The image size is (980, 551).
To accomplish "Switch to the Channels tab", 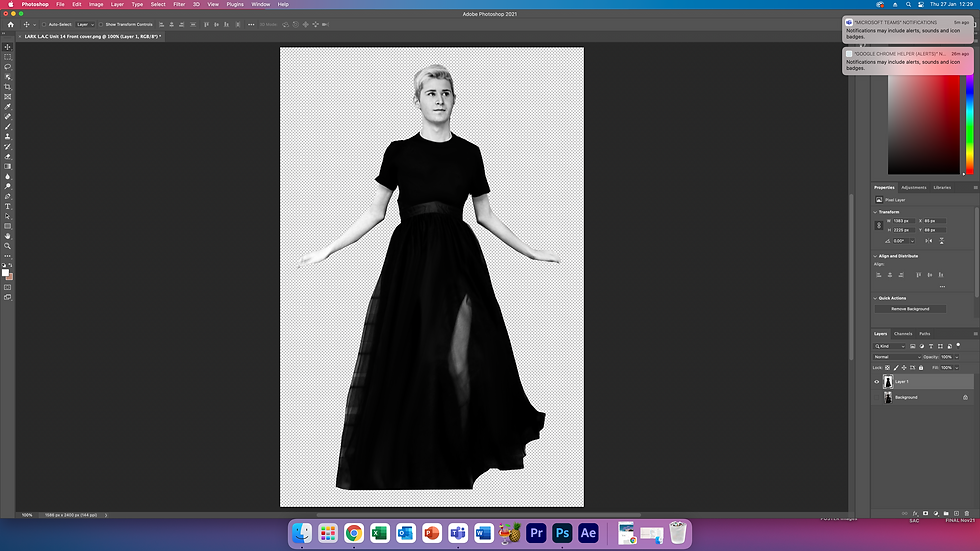I will (x=903, y=334).
